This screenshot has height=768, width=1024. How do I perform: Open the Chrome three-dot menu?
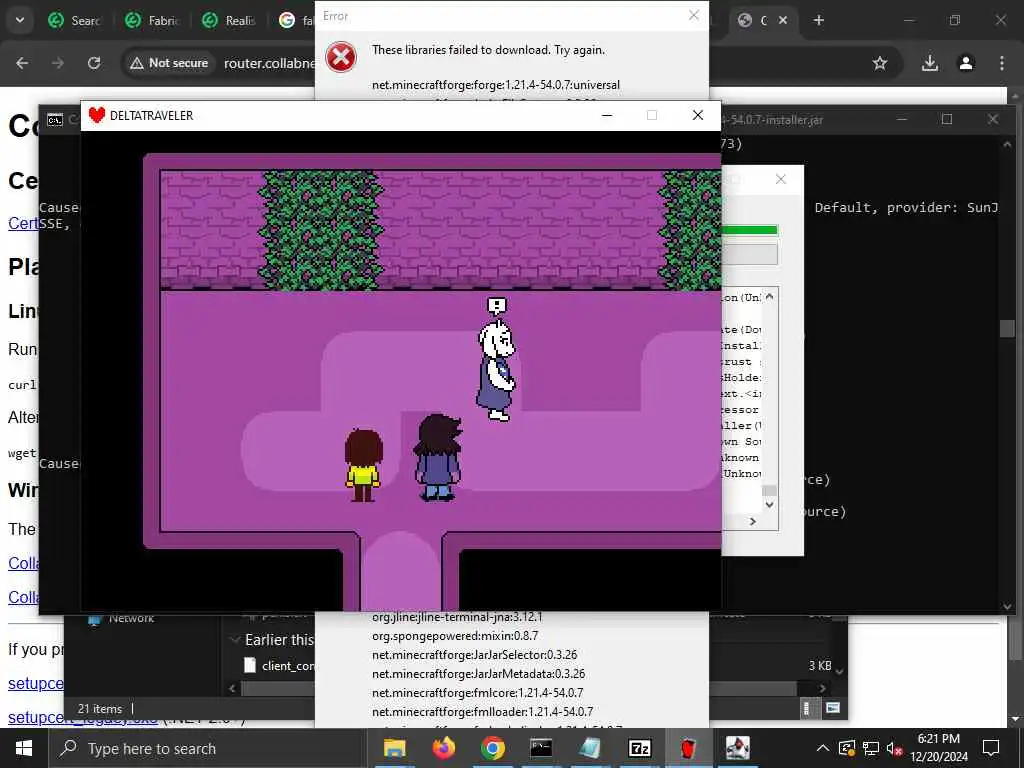pos(1001,63)
